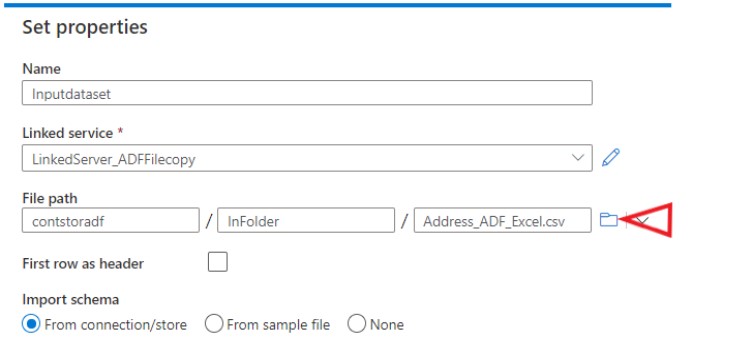
Task: Click the InFolder directory field
Action: [306, 220]
